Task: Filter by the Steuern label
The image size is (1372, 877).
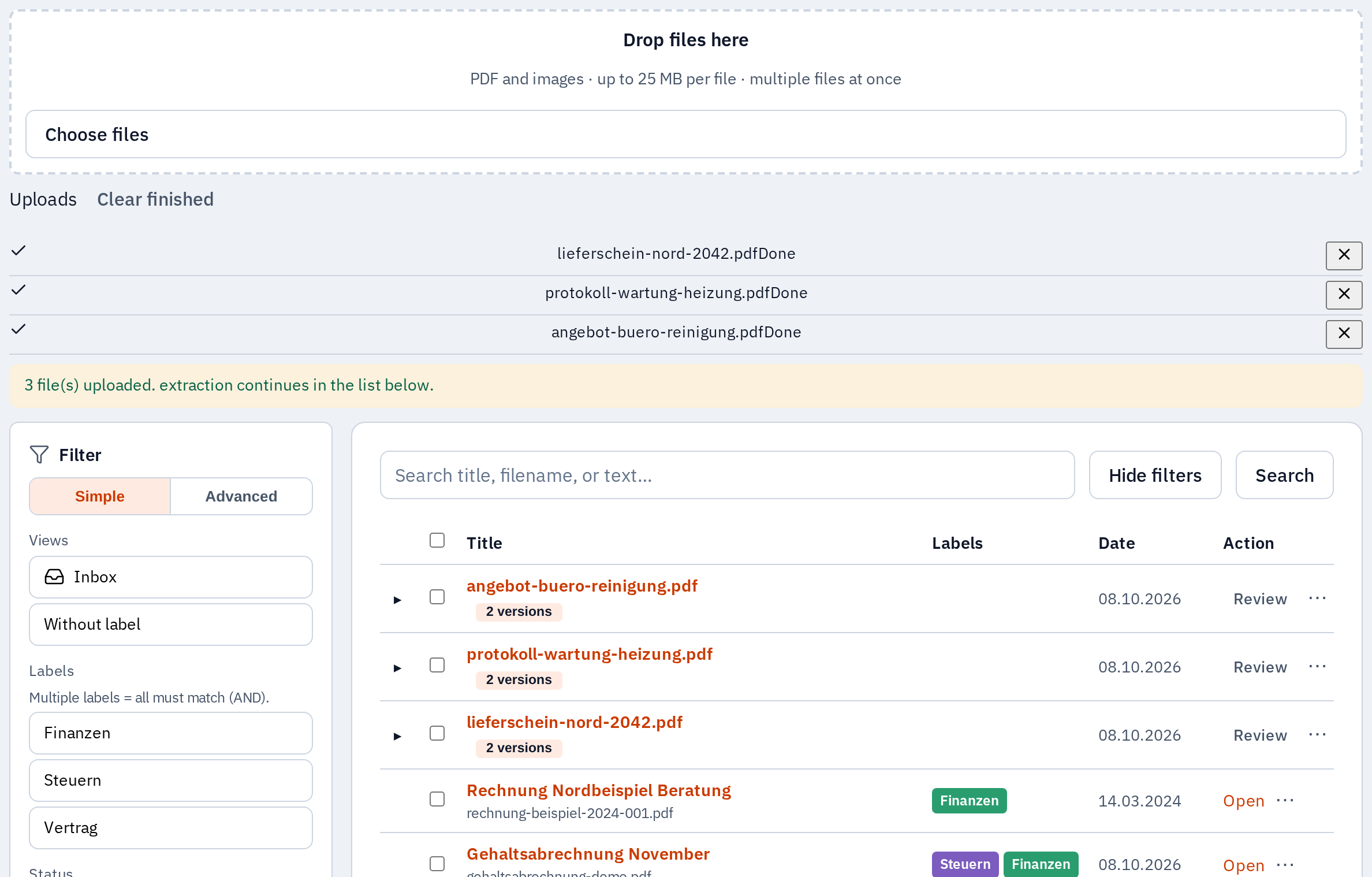Action: [171, 780]
